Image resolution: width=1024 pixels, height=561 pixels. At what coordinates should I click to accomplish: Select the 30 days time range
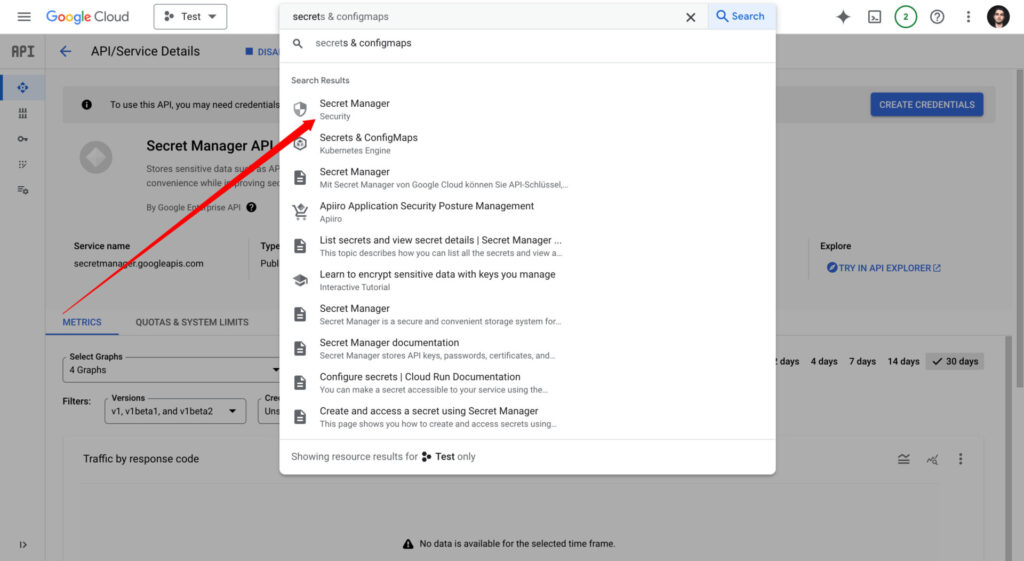coord(954,361)
